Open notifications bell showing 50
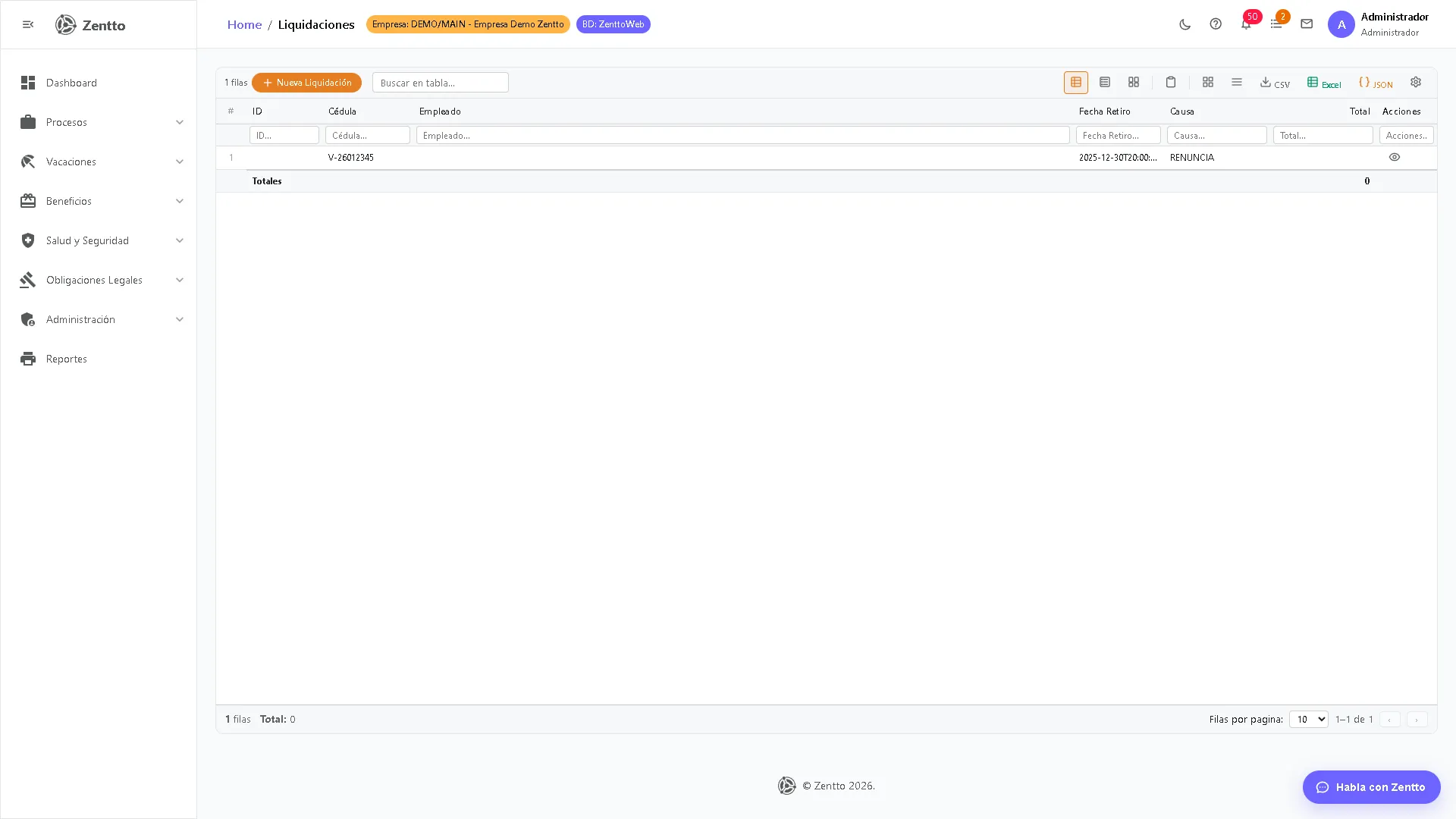The height and width of the screenshot is (819, 1456). [1246, 24]
